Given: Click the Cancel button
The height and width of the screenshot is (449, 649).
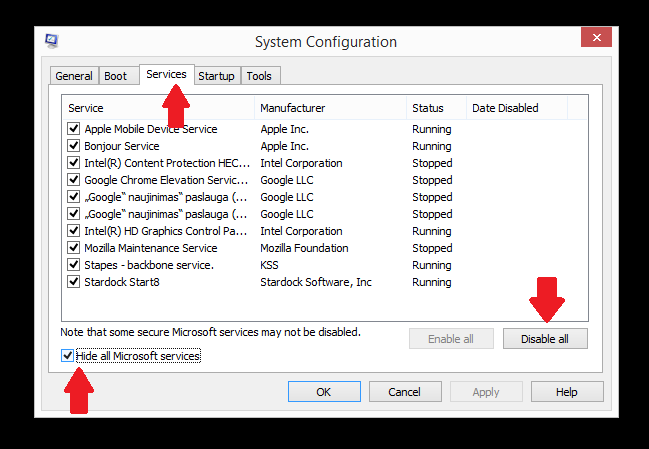Looking at the screenshot, I should click(404, 392).
